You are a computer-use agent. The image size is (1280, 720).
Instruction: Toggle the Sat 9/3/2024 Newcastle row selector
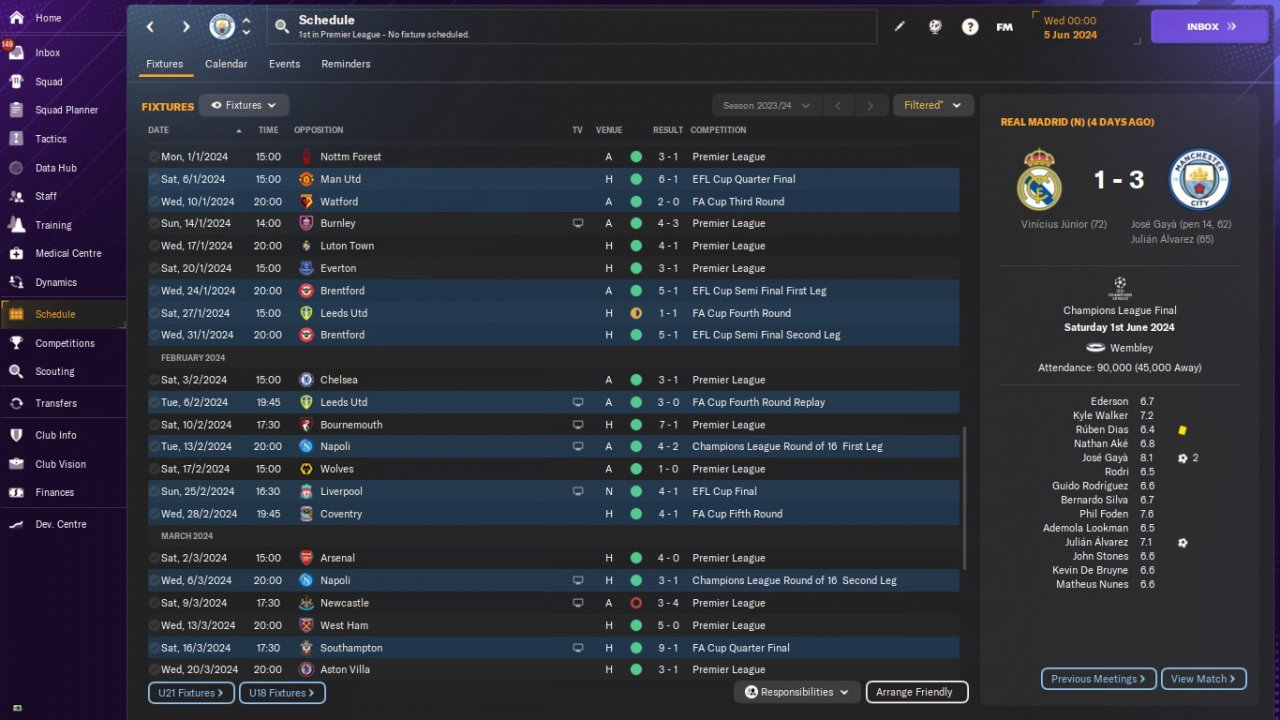coord(154,603)
